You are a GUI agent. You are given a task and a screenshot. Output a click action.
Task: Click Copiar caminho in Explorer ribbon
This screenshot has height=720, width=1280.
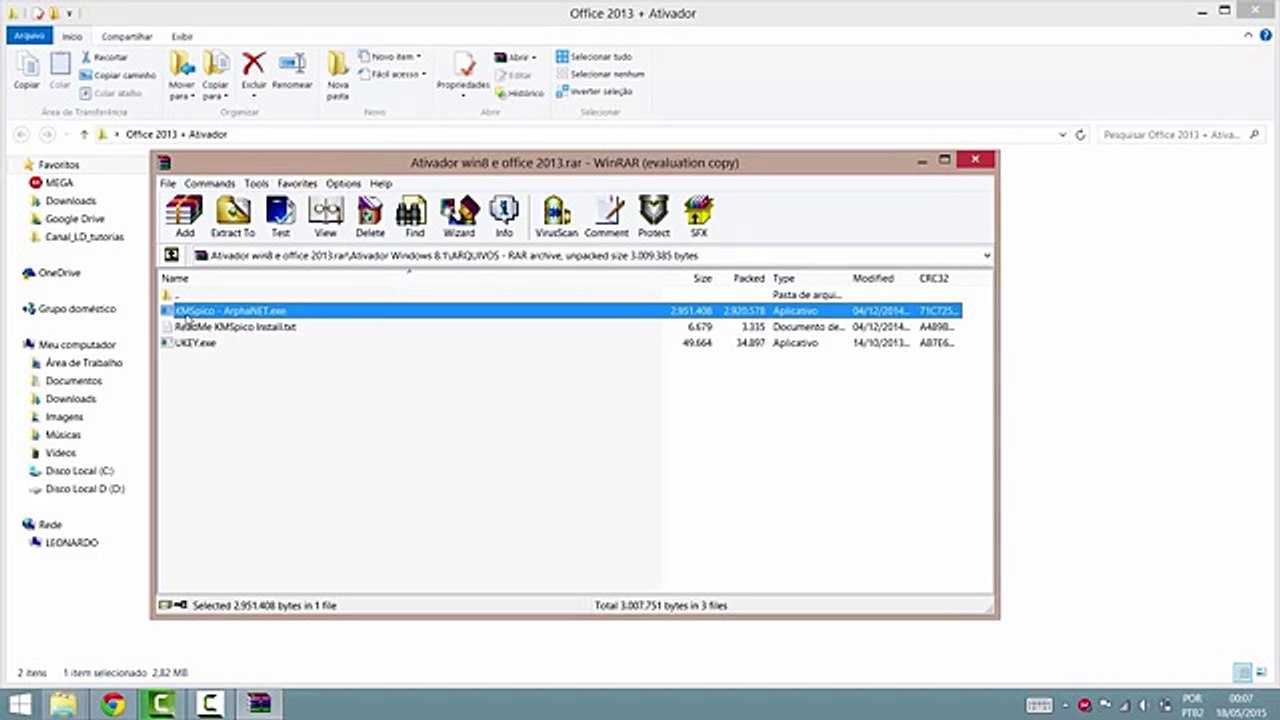[117, 75]
